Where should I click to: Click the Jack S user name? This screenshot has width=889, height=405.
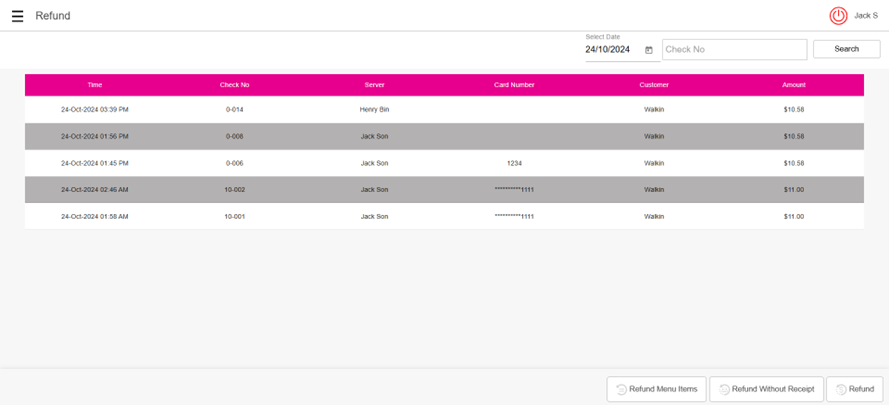coord(865,16)
